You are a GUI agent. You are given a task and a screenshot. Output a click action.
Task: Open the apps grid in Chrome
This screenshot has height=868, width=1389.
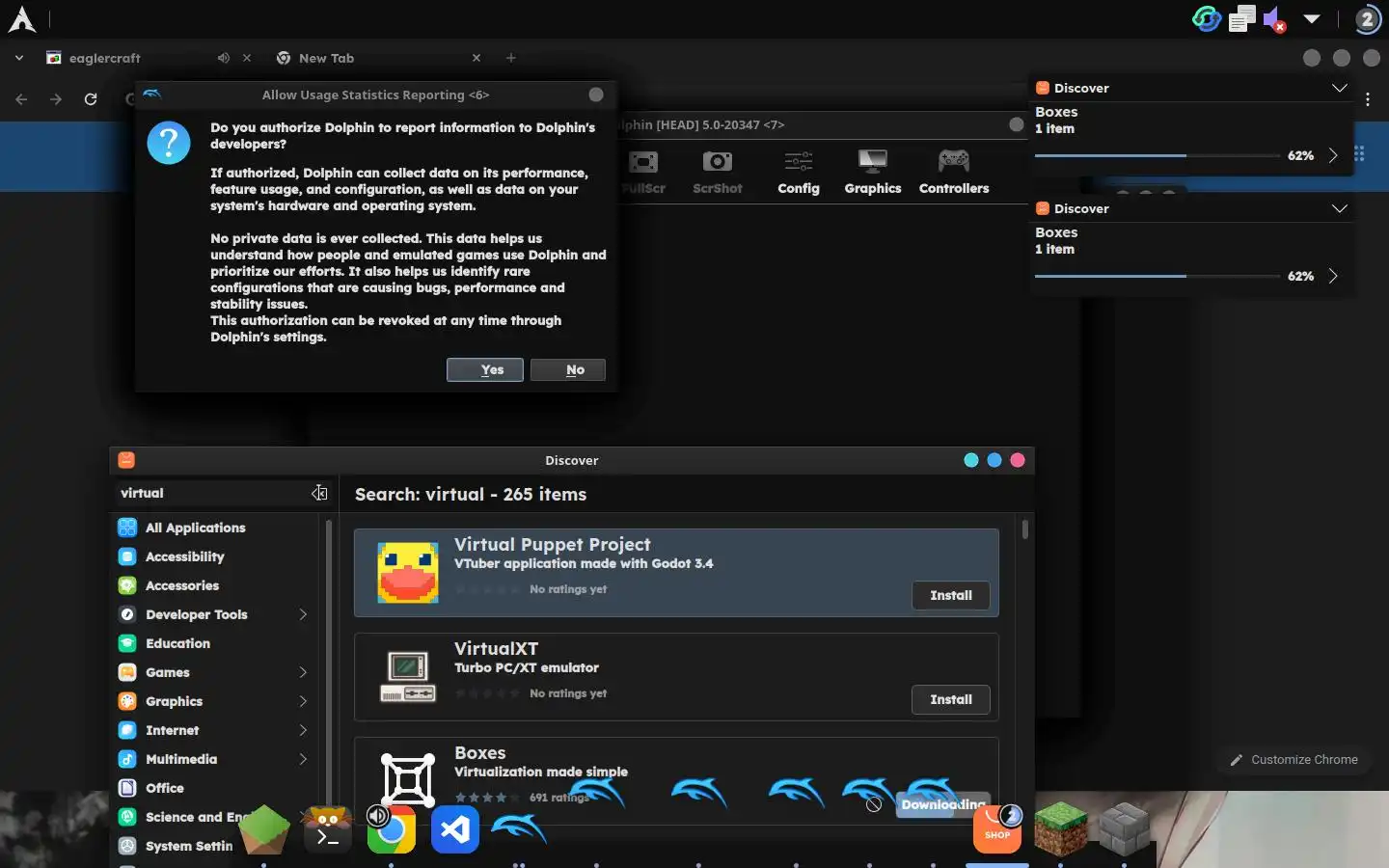(x=1359, y=153)
